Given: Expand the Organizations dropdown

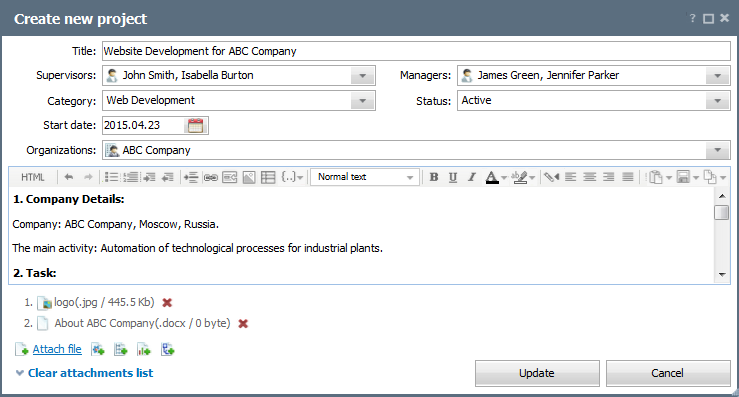Looking at the screenshot, I should click(717, 150).
